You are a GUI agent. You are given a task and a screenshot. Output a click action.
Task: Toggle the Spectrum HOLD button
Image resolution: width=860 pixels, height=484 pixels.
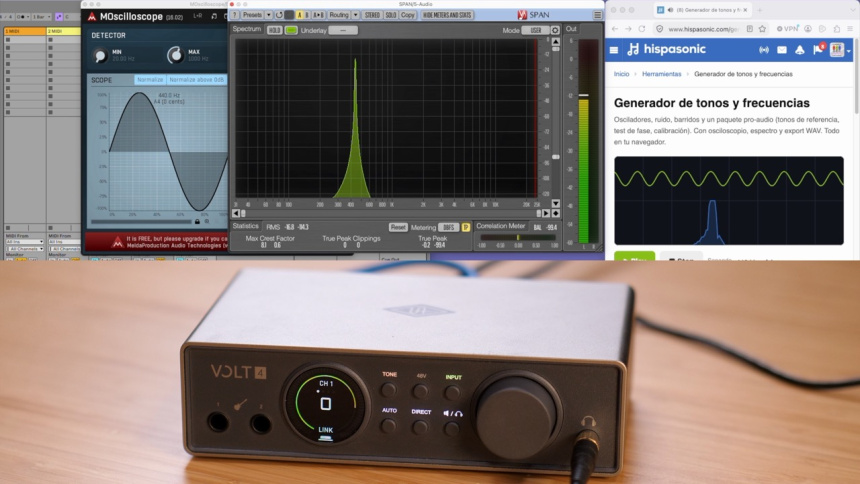(274, 30)
